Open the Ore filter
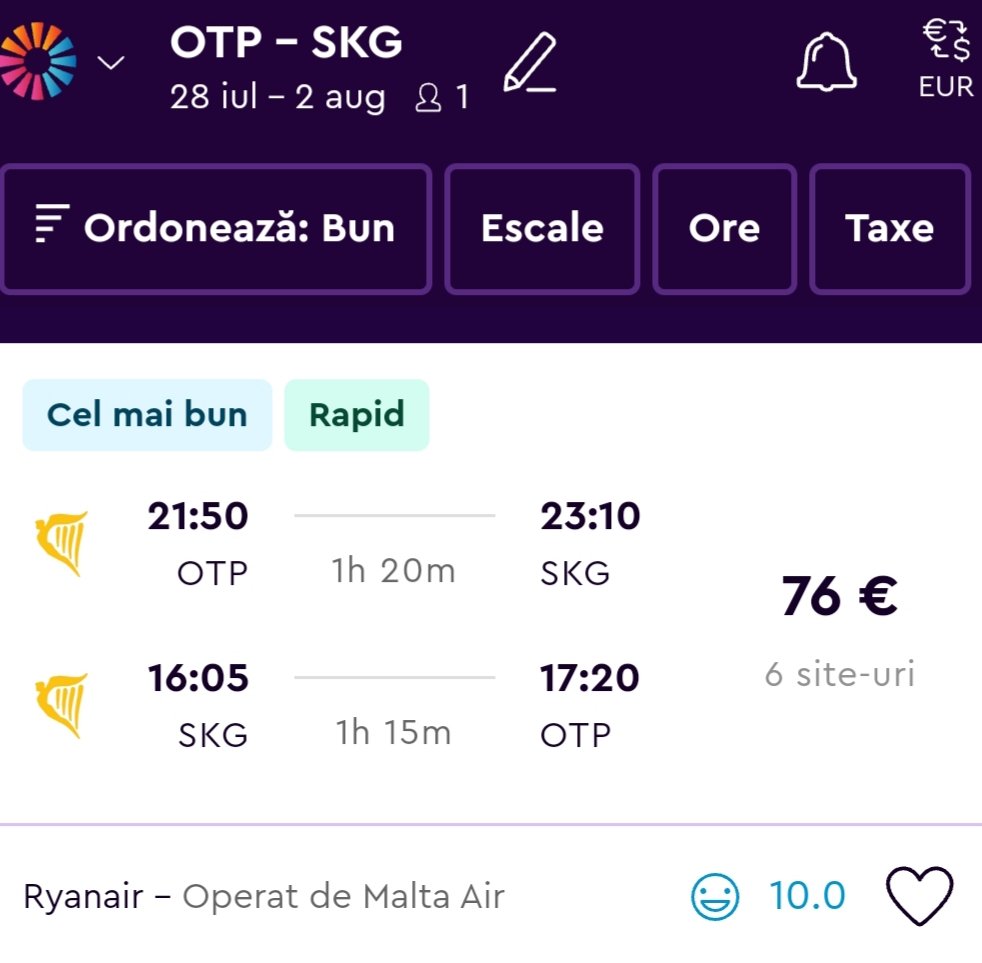Screen dimensions: 982x963 point(724,229)
